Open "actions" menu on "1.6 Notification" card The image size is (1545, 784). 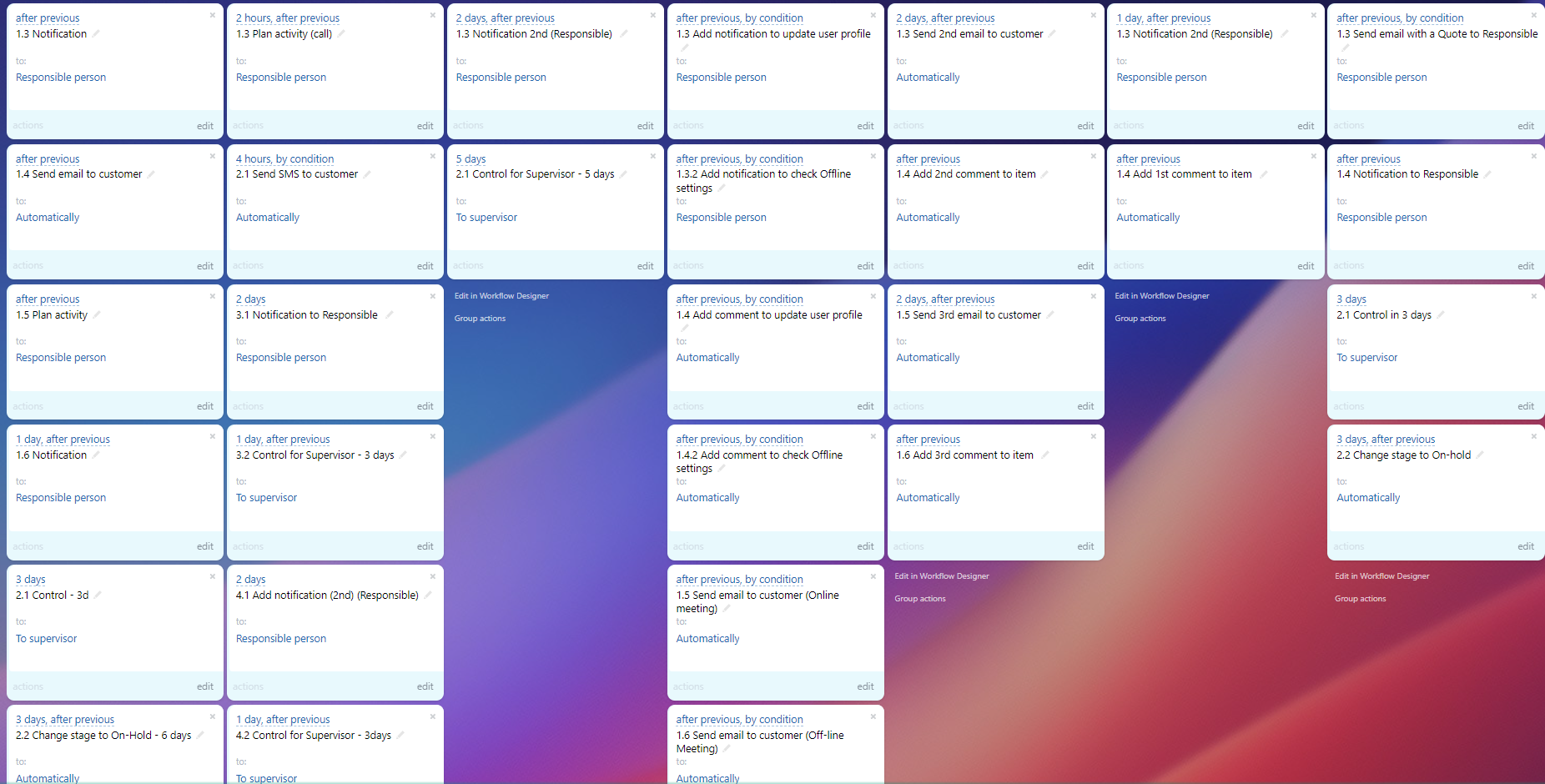pos(28,546)
